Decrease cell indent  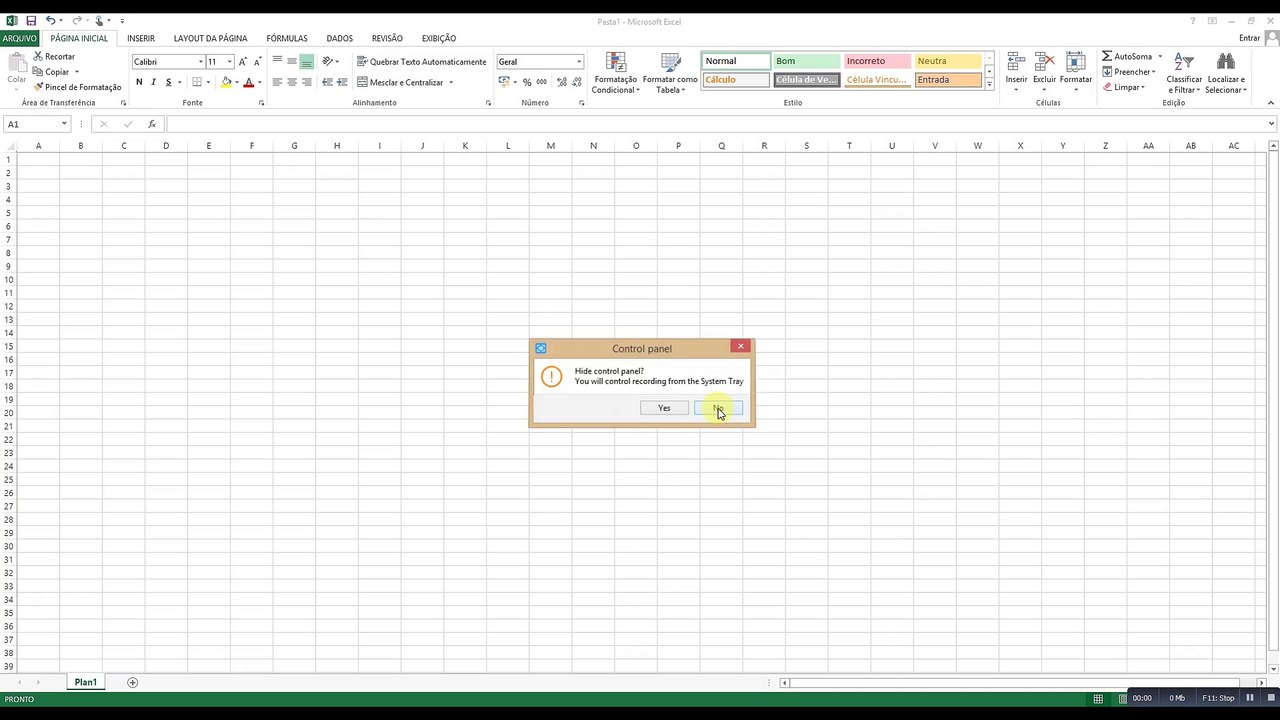(327, 82)
